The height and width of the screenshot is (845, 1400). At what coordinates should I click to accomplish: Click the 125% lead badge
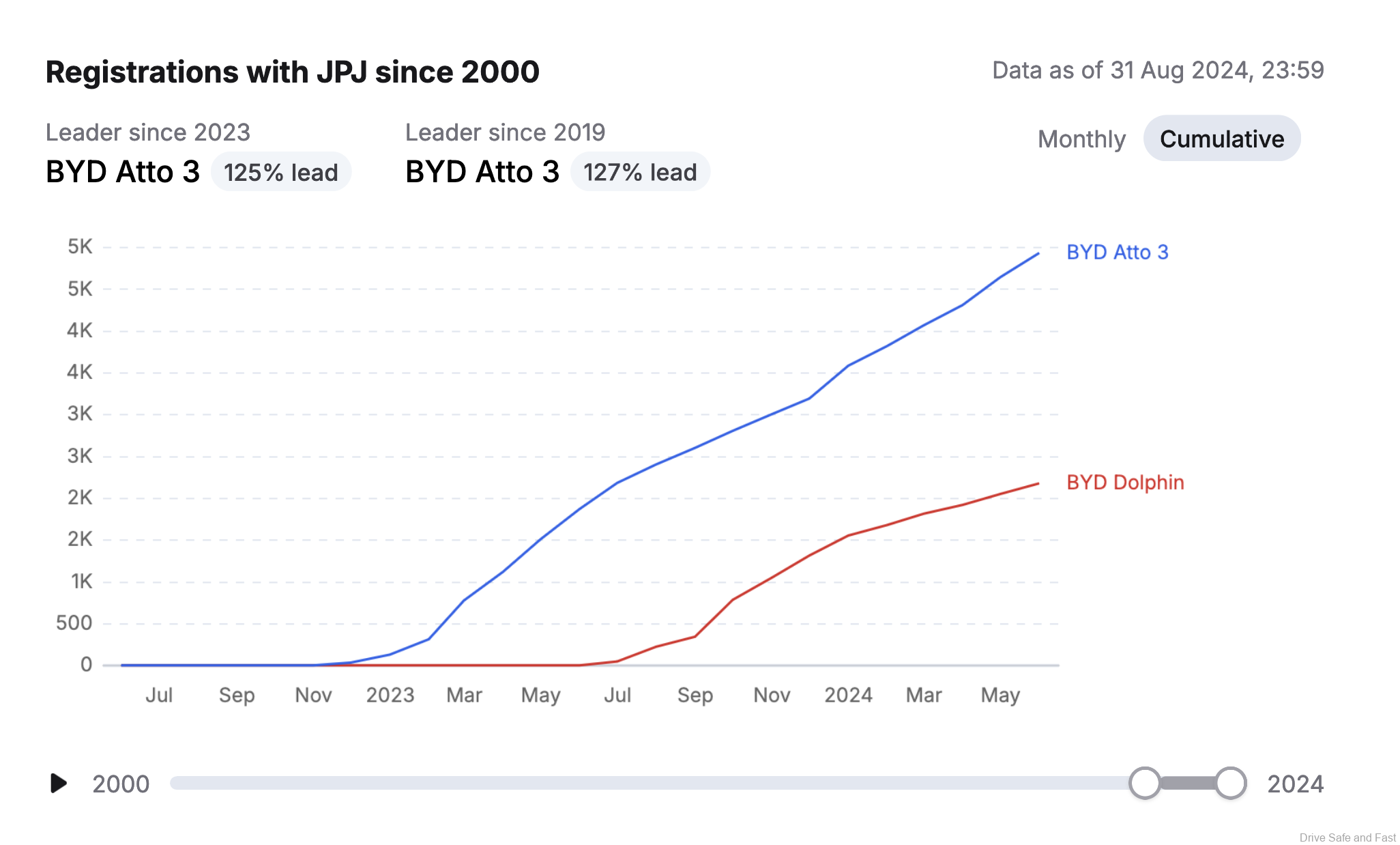280,172
